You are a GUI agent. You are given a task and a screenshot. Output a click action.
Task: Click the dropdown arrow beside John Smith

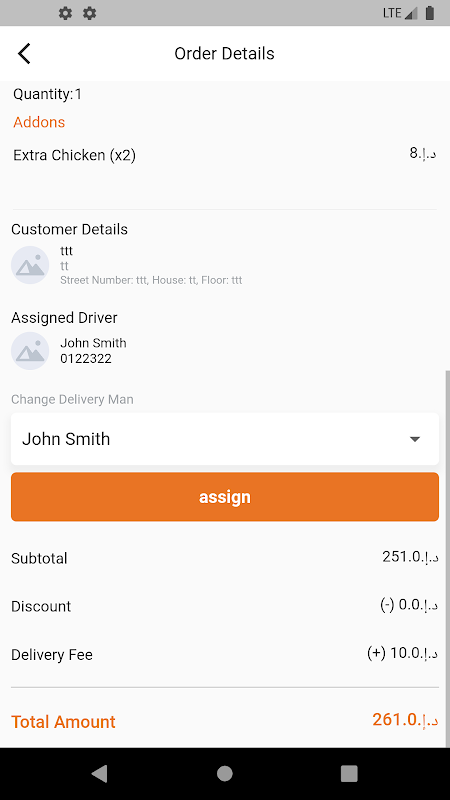pyautogui.click(x=415, y=439)
